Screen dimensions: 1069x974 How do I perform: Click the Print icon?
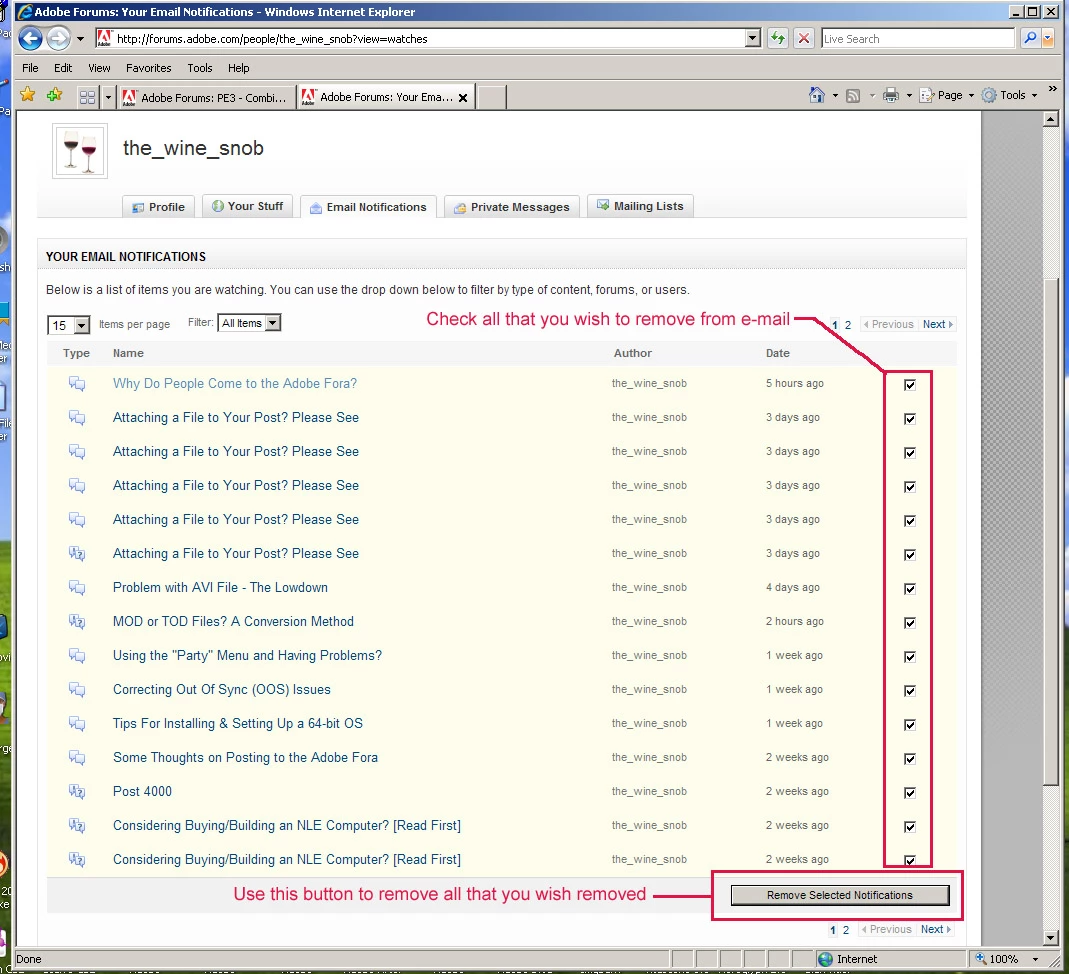coord(890,95)
